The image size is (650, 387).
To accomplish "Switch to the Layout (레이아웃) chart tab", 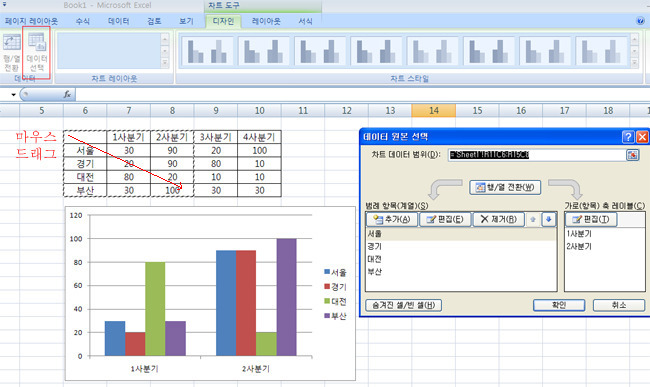I will (x=266, y=21).
